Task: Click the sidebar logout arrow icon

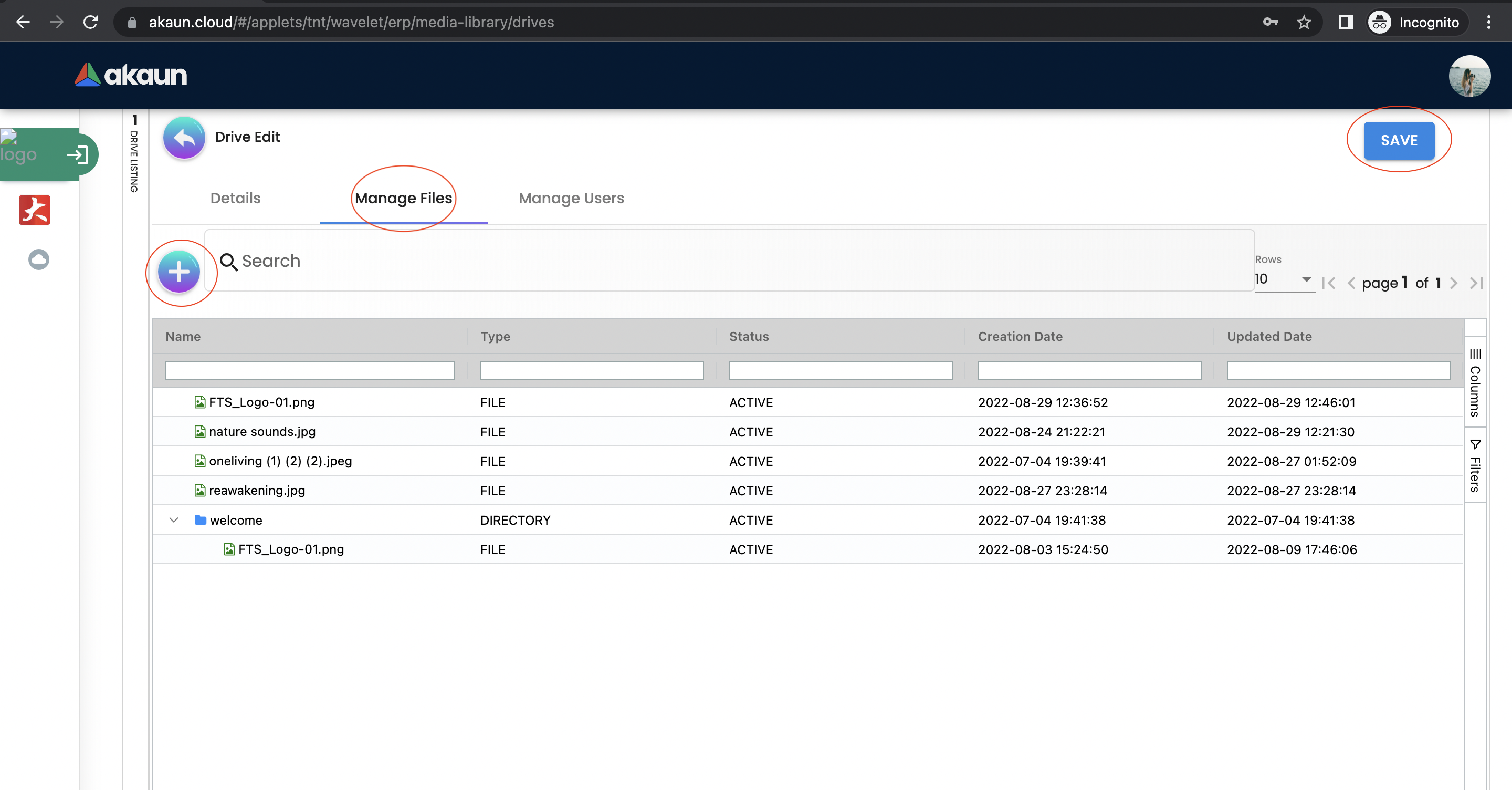Action: 78,155
